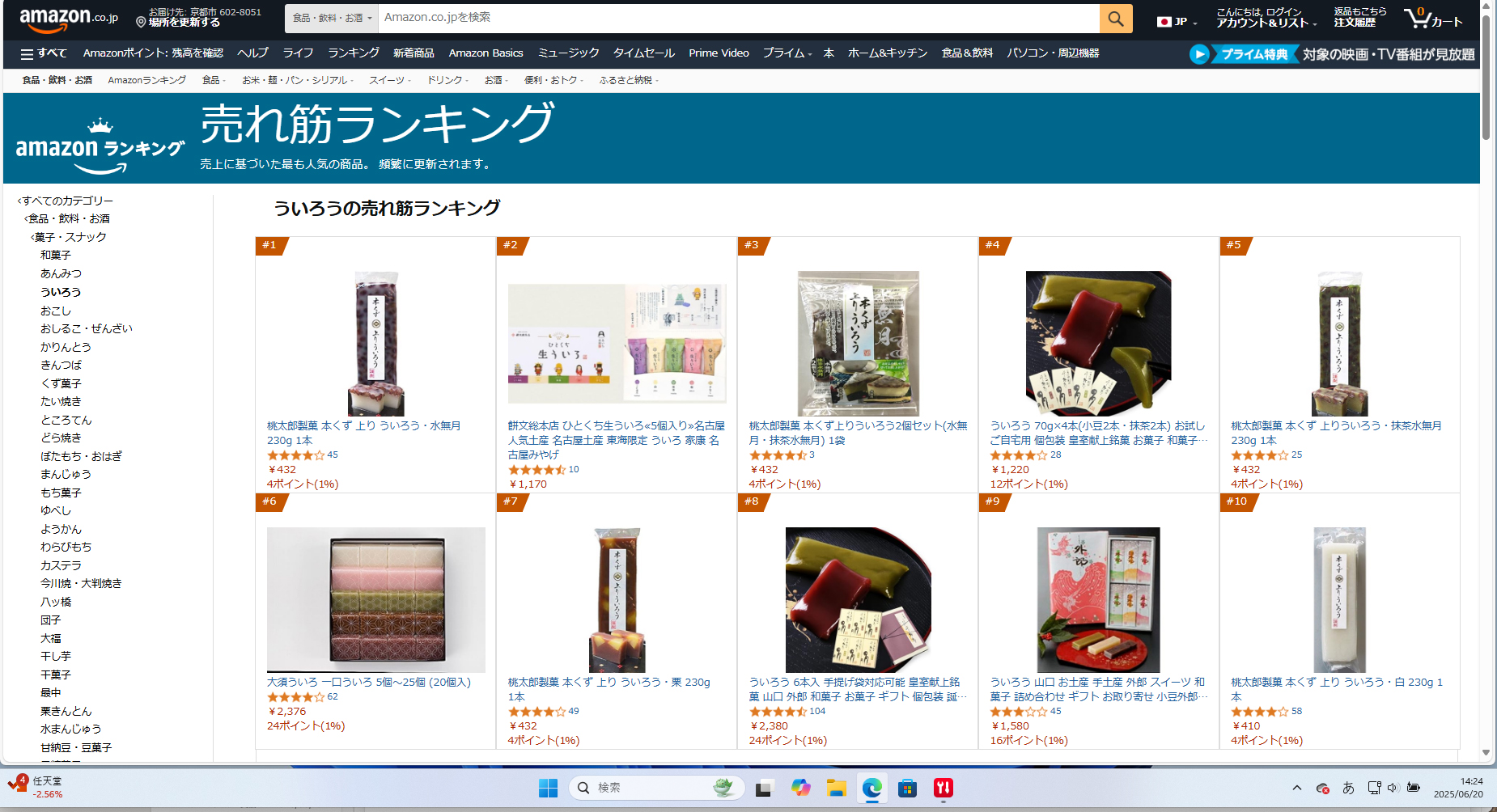Select ランキング in the top nav
The width and height of the screenshot is (1497, 812).
353,53
